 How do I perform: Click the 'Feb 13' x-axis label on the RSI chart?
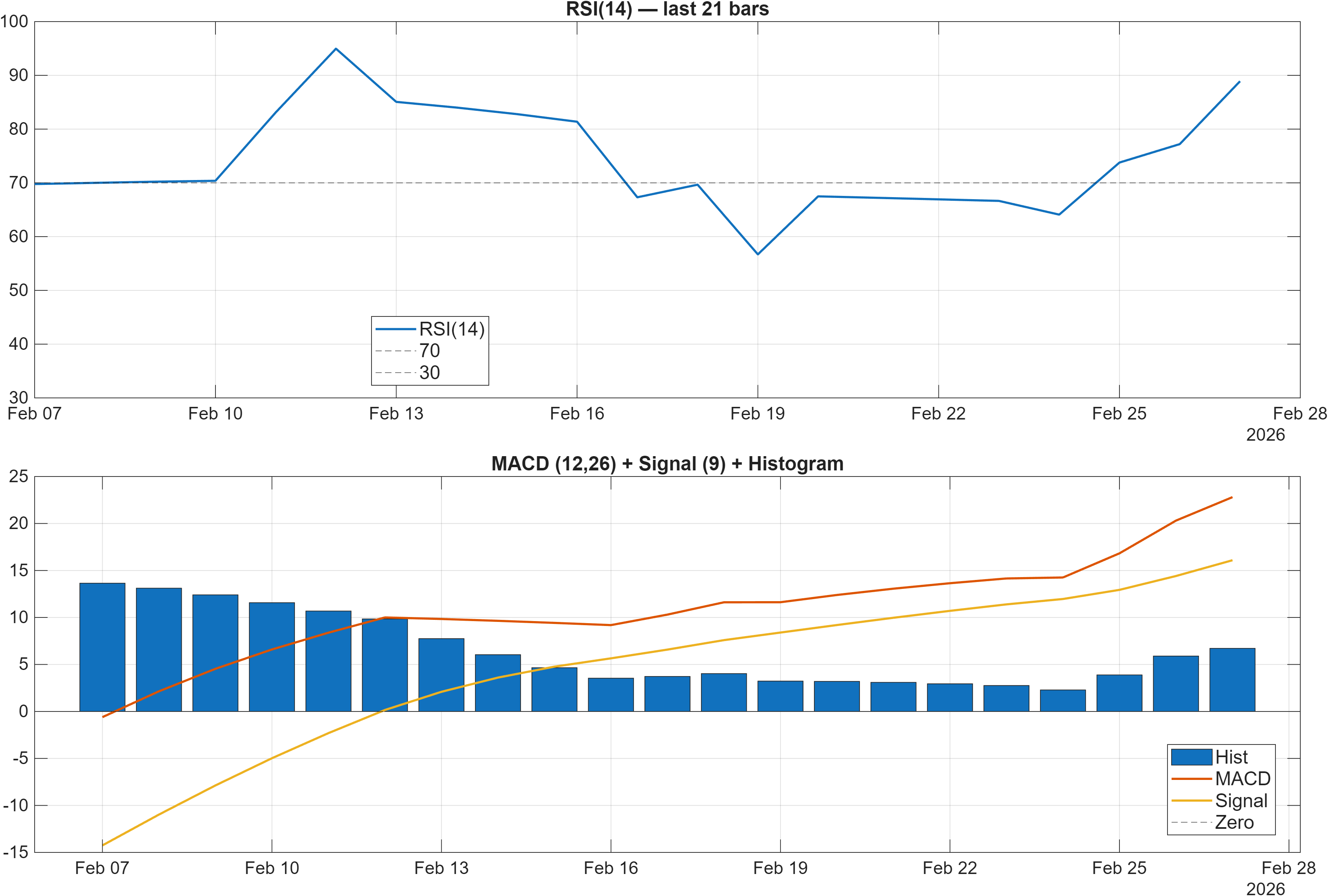pyautogui.click(x=396, y=414)
